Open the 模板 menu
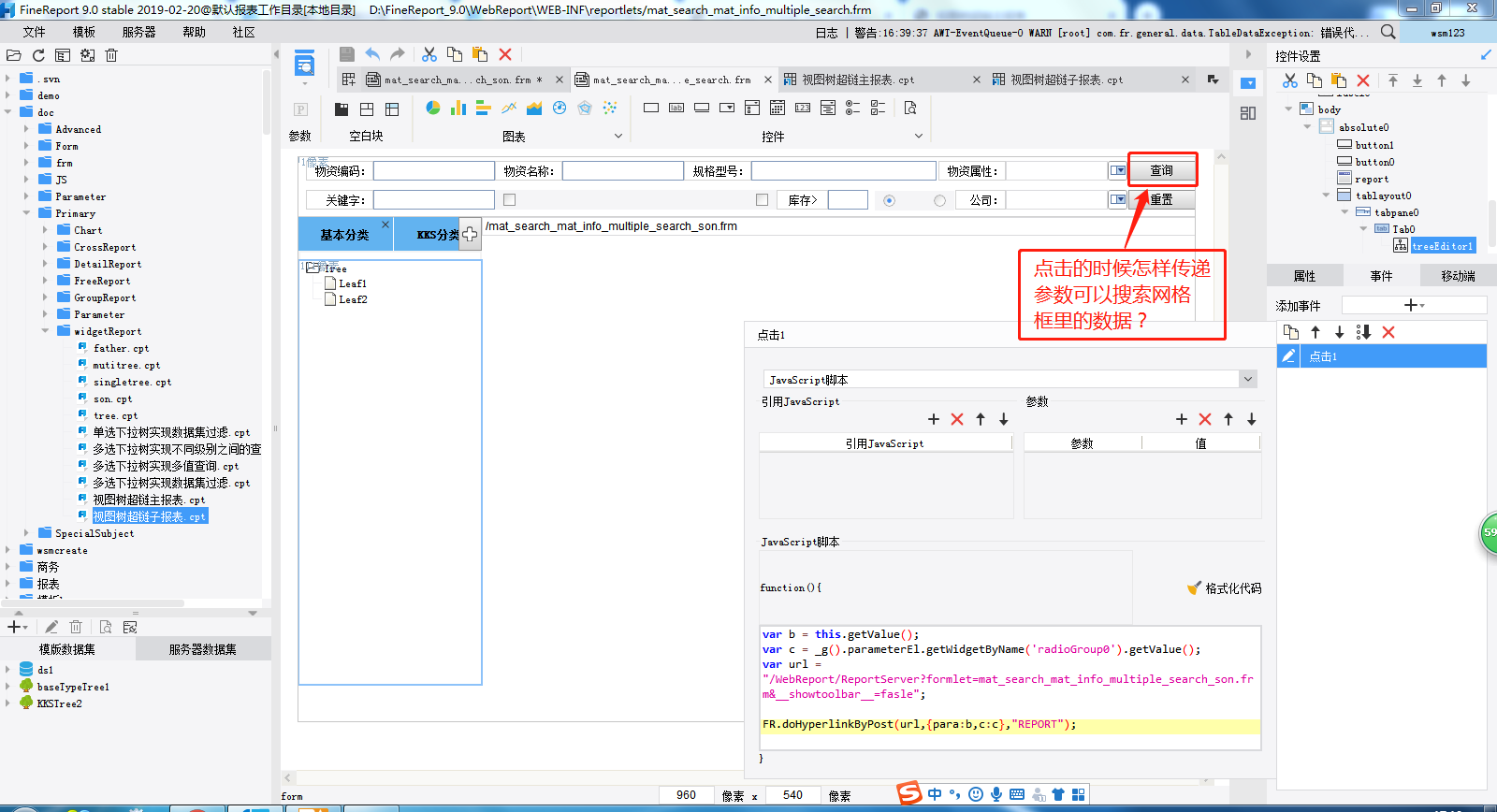 [x=84, y=32]
